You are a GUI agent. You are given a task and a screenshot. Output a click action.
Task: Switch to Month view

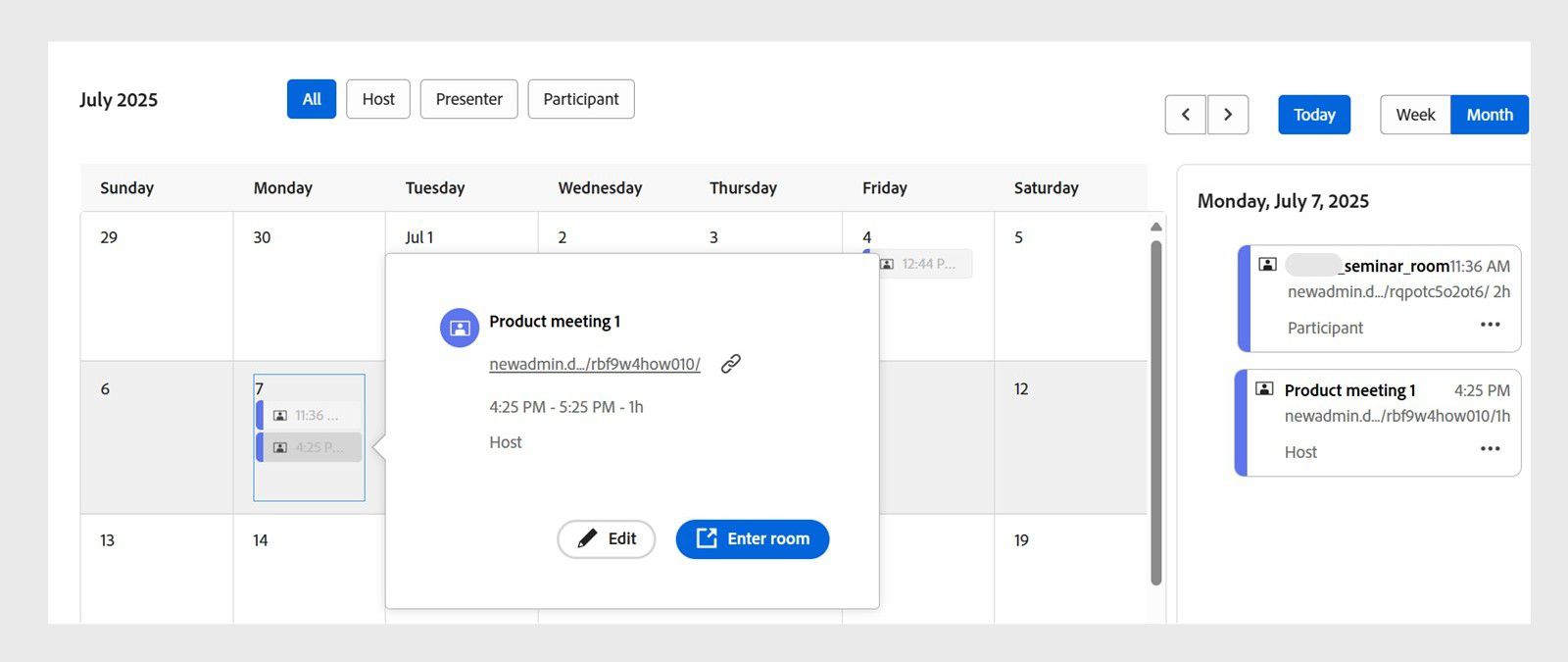pos(1489,114)
